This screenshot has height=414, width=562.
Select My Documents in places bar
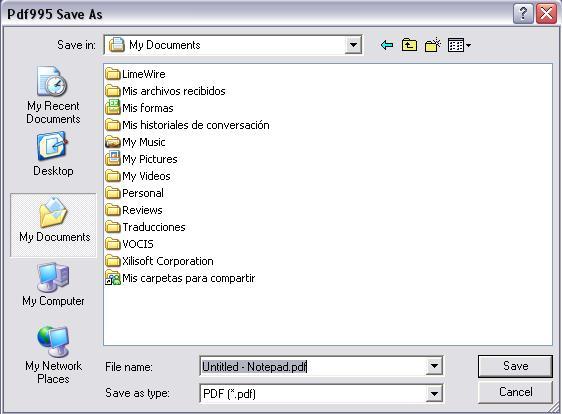click(54, 225)
